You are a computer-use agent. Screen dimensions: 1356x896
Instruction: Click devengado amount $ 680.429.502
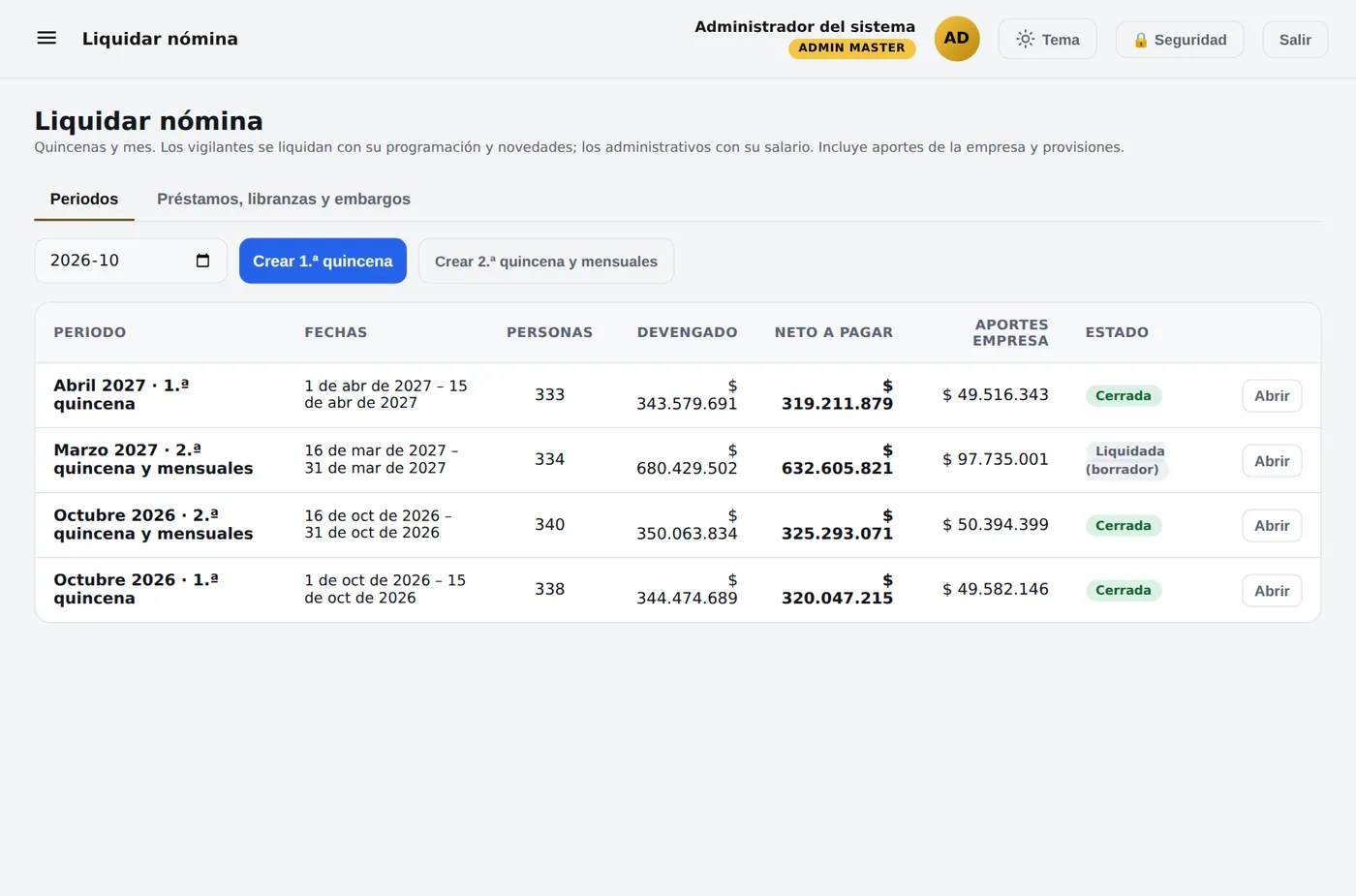(x=687, y=459)
